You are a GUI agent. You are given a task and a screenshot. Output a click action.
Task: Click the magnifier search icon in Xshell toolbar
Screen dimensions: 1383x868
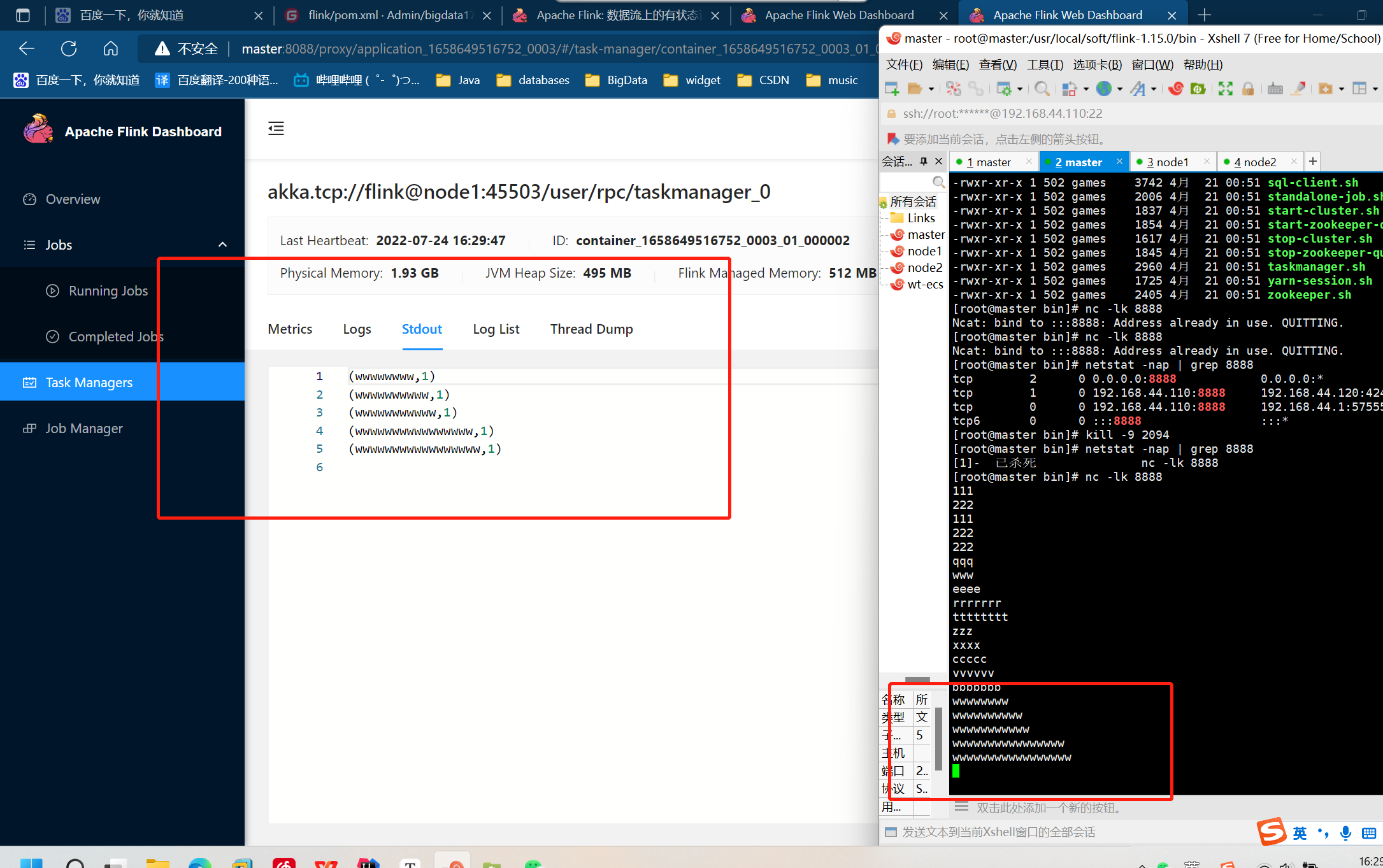pyautogui.click(x=1042, y=89)
